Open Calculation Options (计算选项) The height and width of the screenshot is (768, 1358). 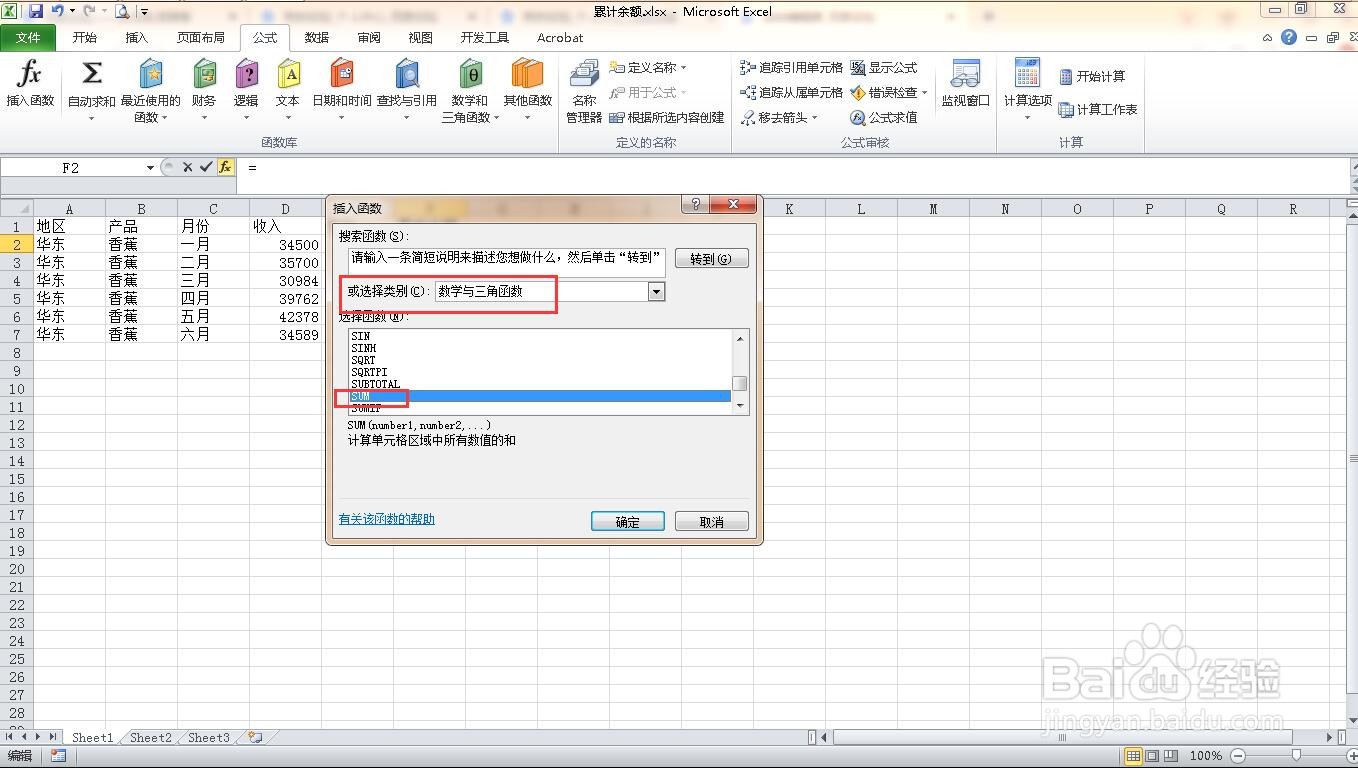pos(1027,88)
